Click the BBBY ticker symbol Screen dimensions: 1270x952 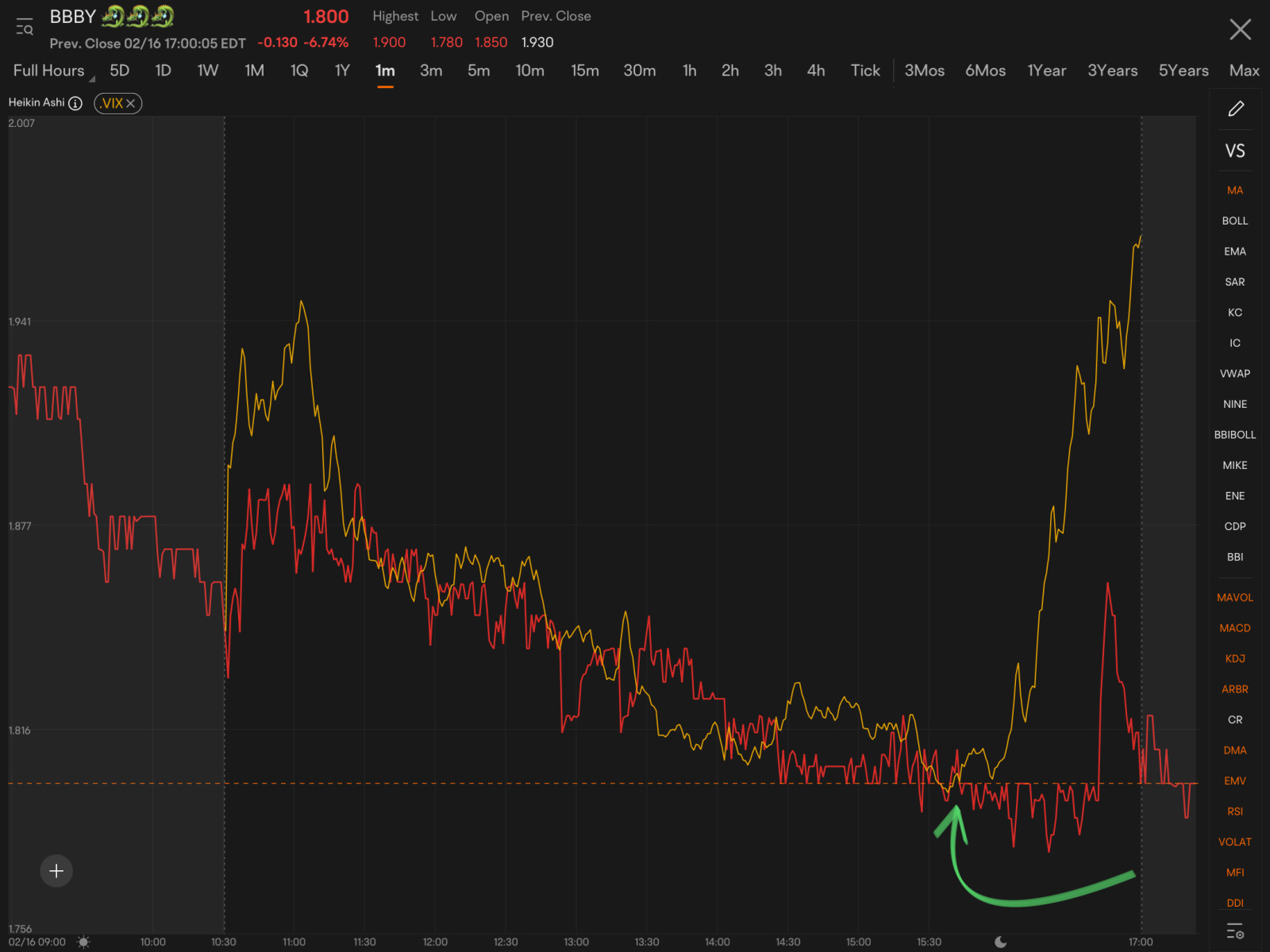point(72,17)
